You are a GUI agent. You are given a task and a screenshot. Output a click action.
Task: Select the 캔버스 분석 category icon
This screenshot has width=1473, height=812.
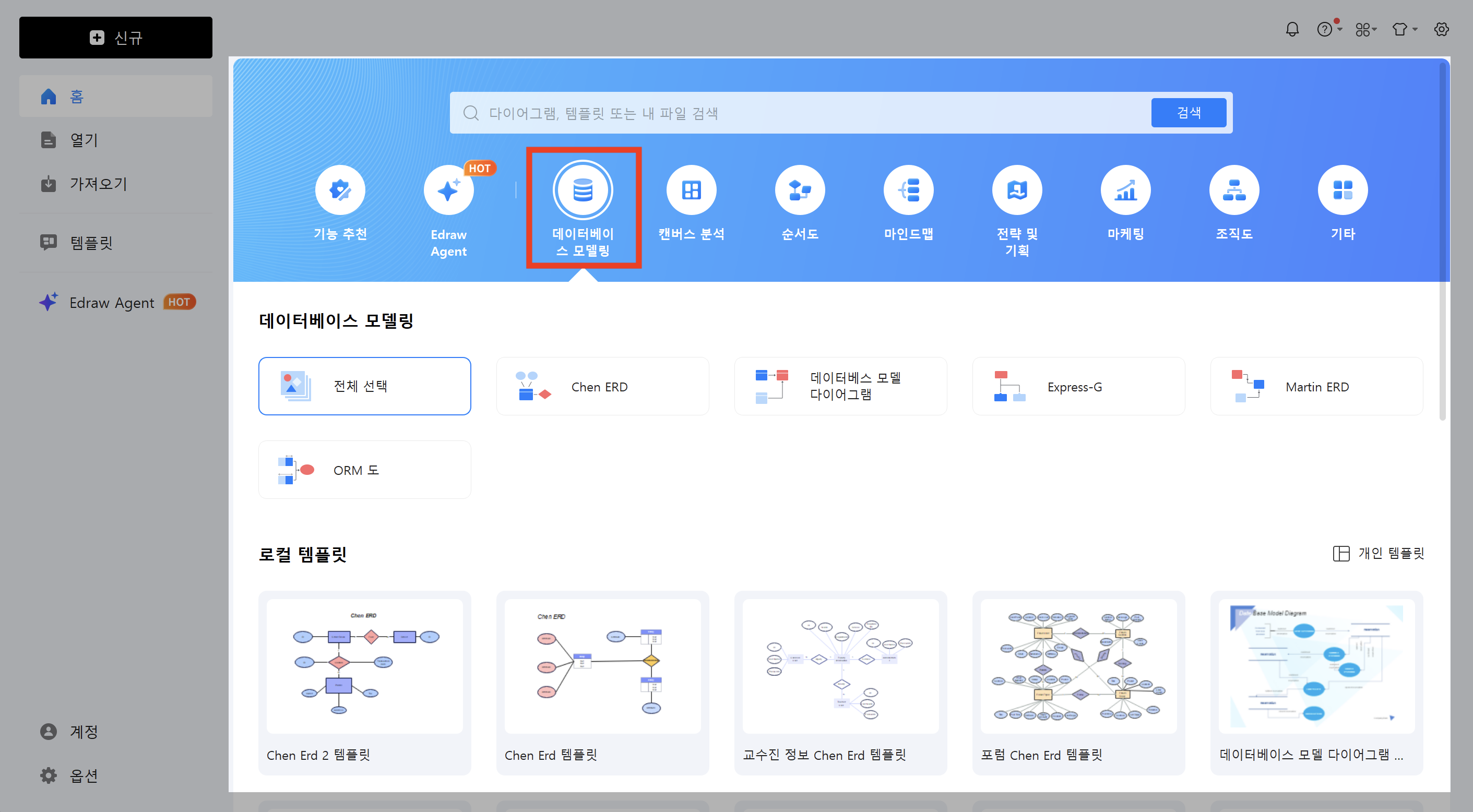click(x=691, y=189)
